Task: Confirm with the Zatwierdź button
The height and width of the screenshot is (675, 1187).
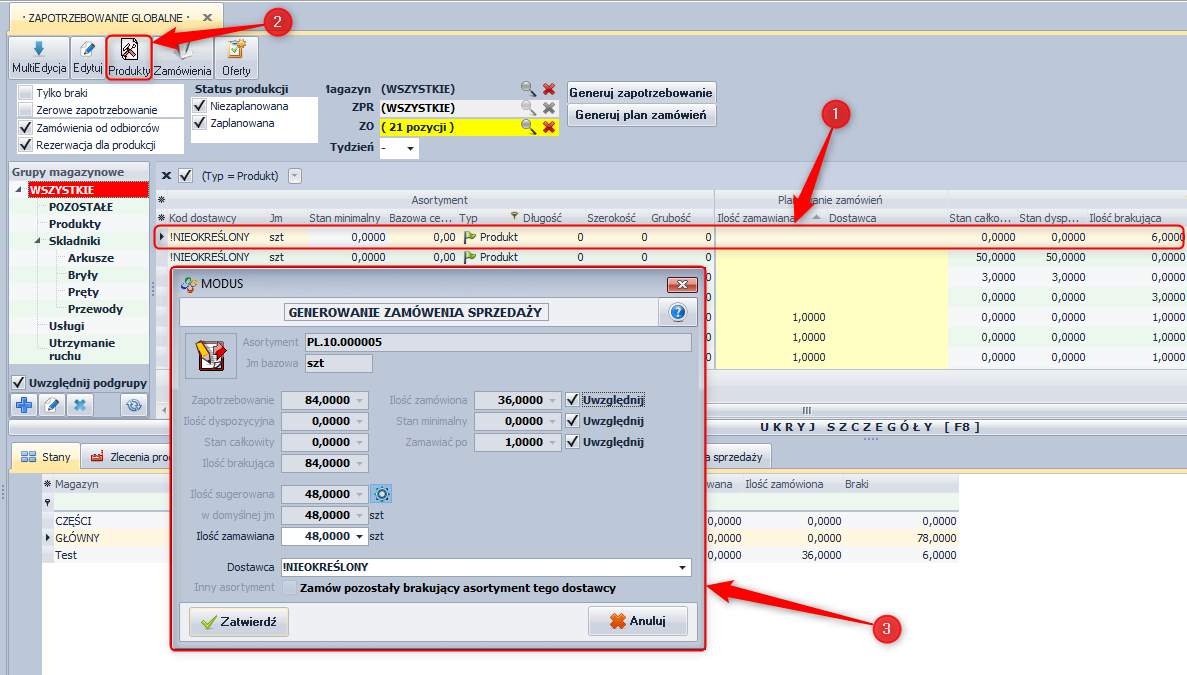Action: click(x=239, y=621)
